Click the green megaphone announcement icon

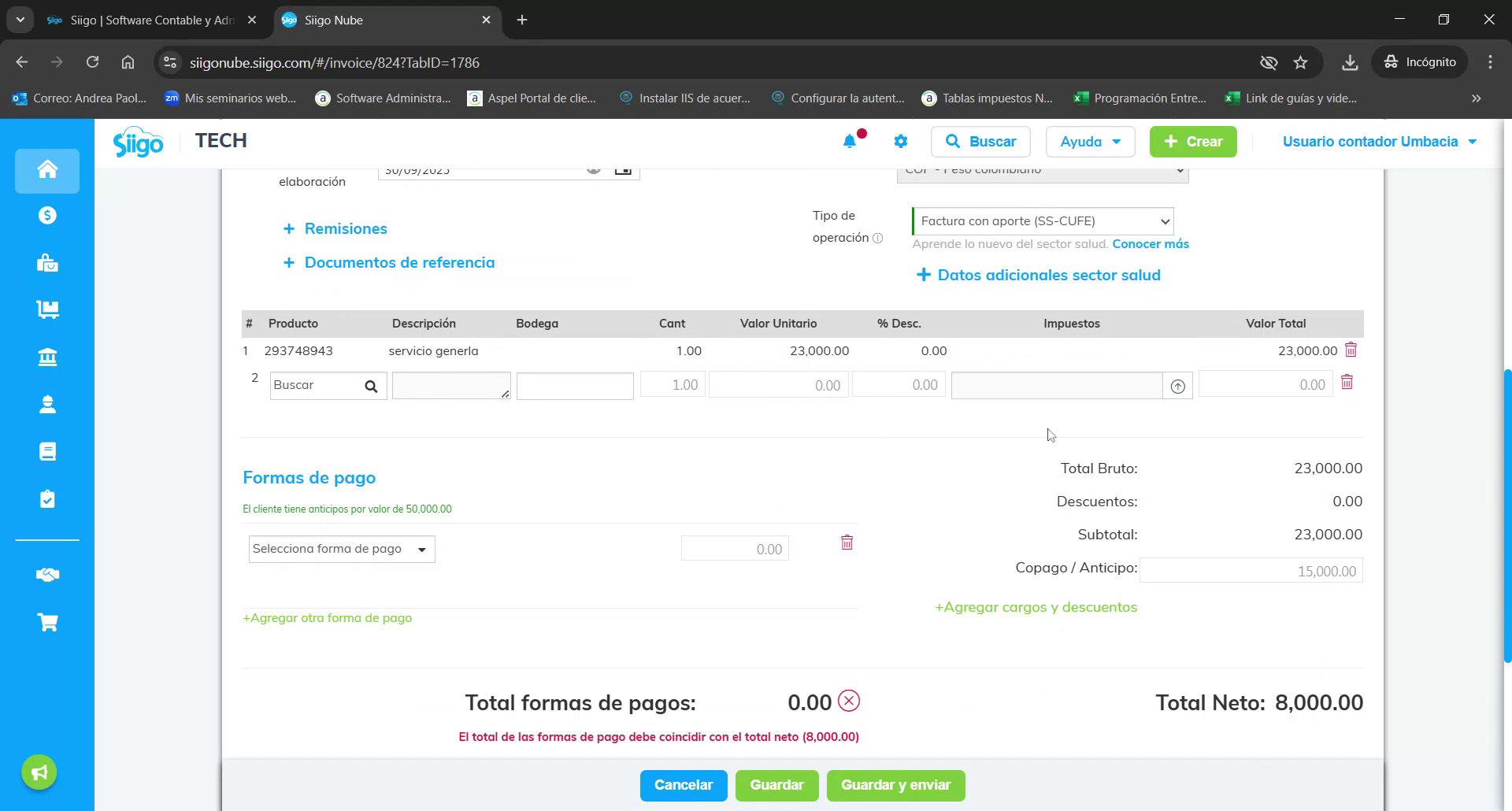tap(39, 772)
